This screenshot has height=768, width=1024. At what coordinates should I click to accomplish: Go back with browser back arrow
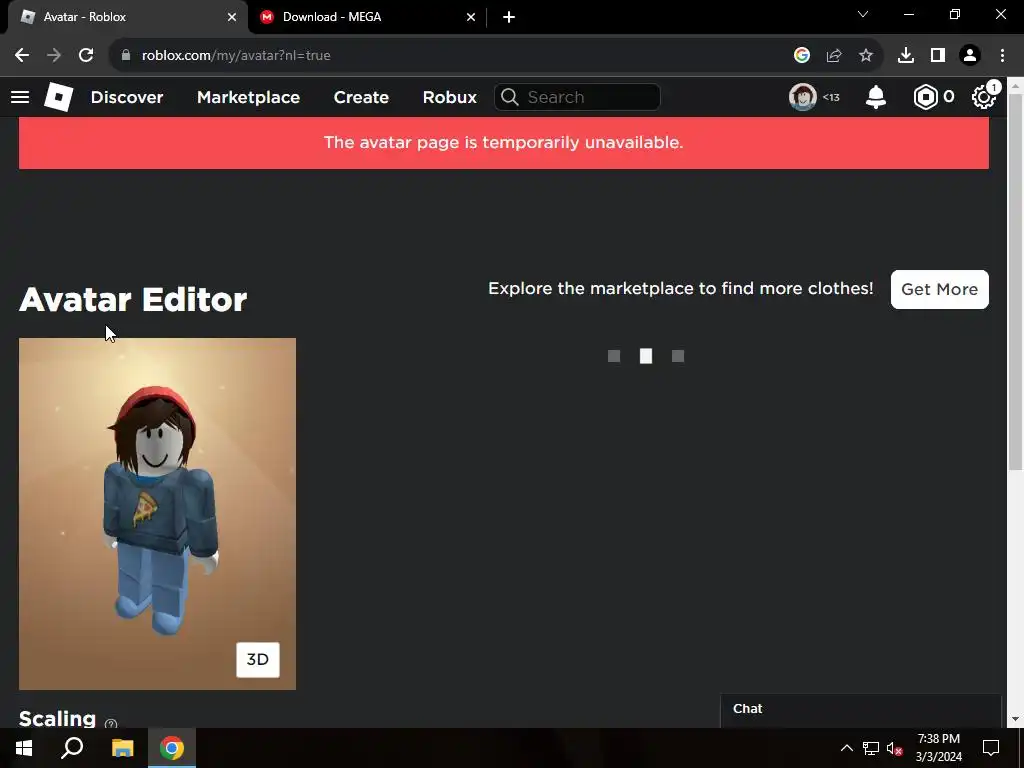point(22,56)
